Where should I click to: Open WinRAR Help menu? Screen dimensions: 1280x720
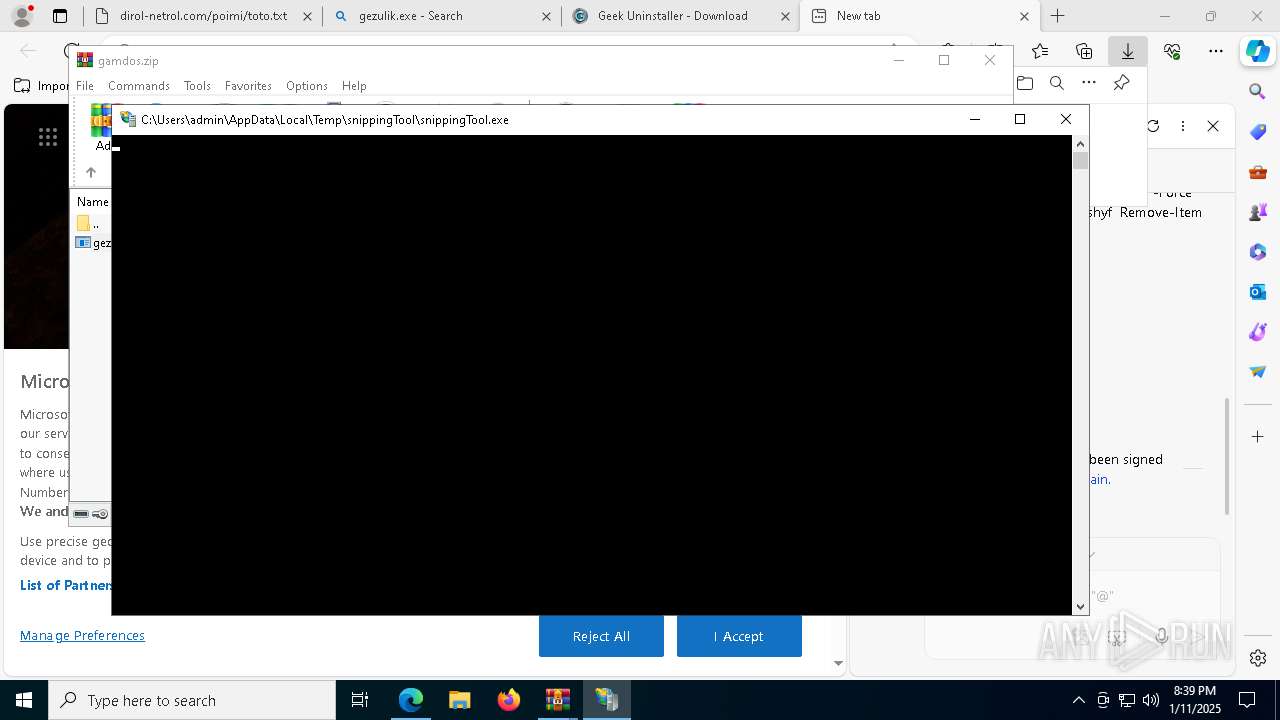point(354,86)
